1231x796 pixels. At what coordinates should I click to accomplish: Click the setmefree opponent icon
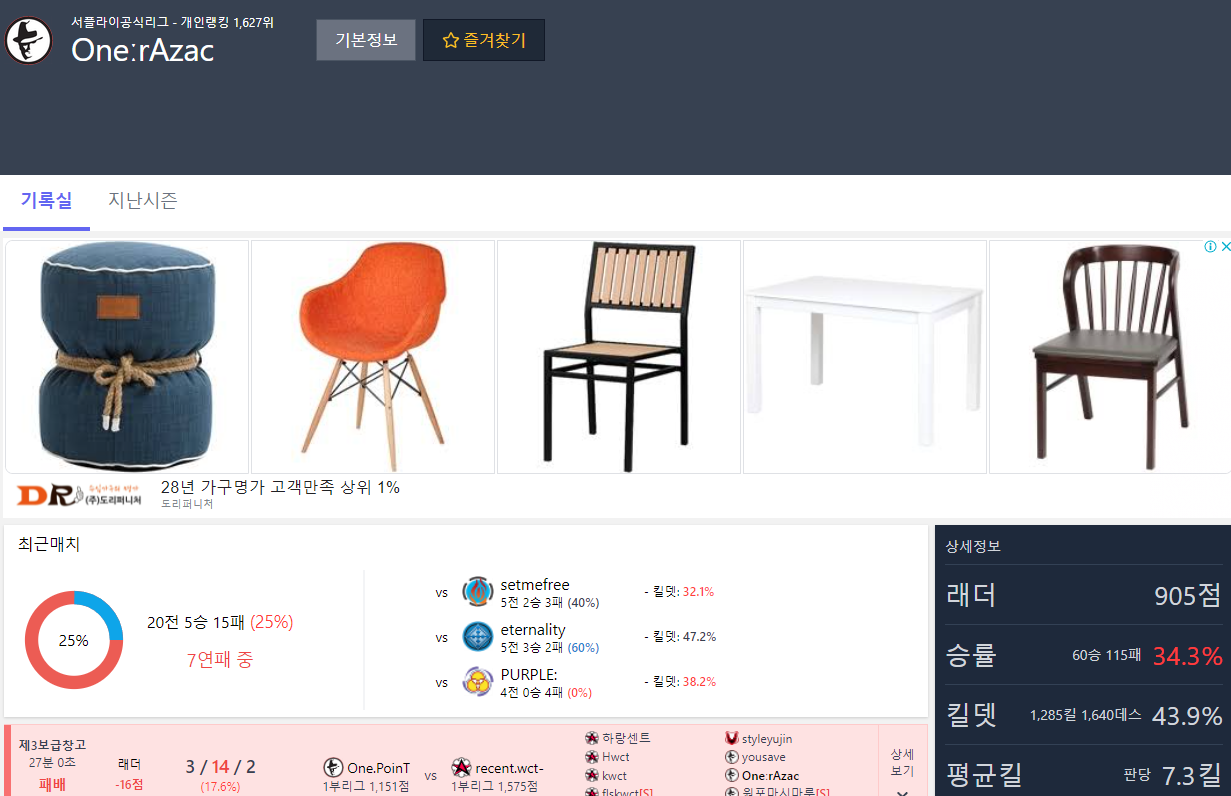point(478,592)
